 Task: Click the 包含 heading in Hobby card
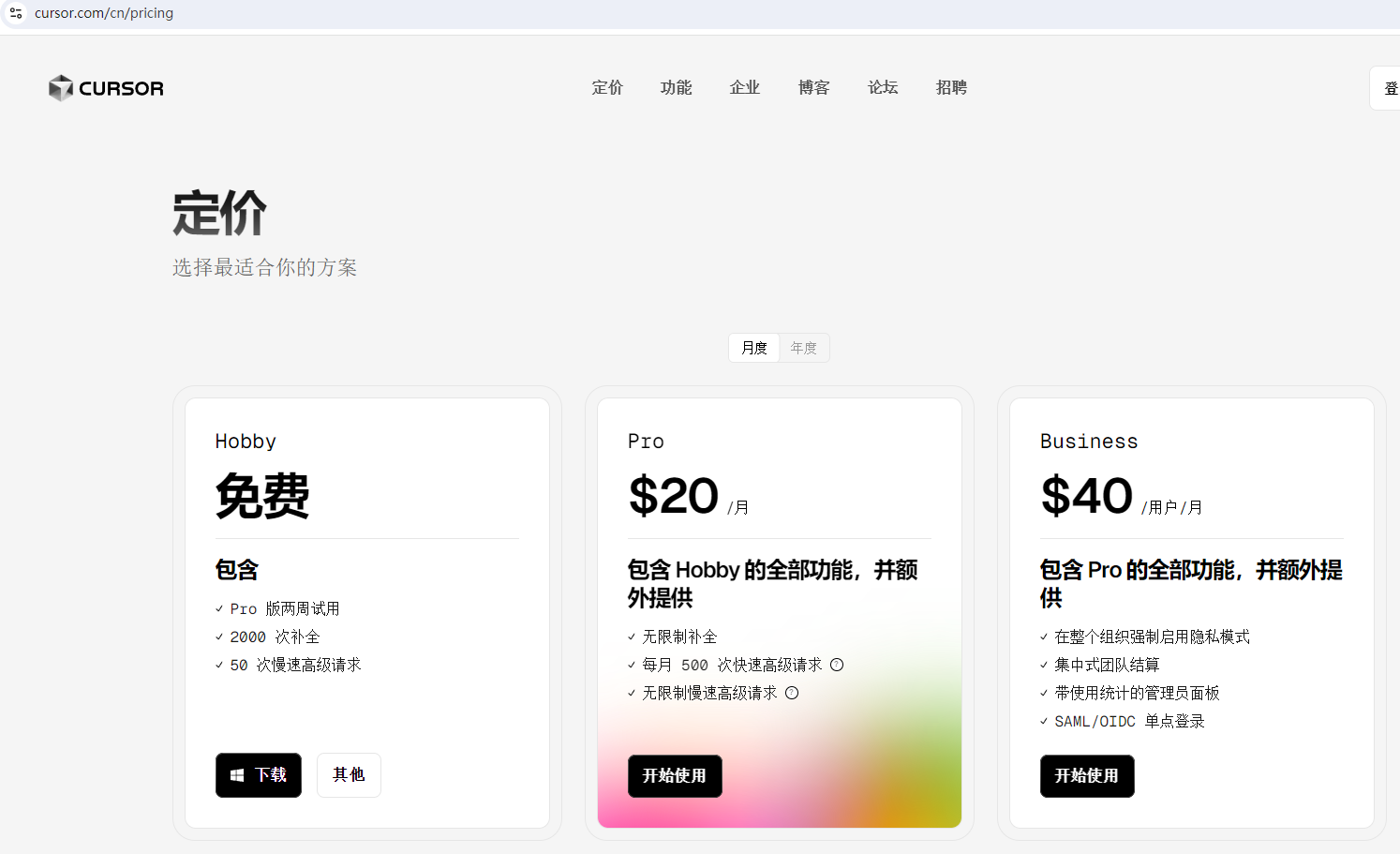pos(236,570)
